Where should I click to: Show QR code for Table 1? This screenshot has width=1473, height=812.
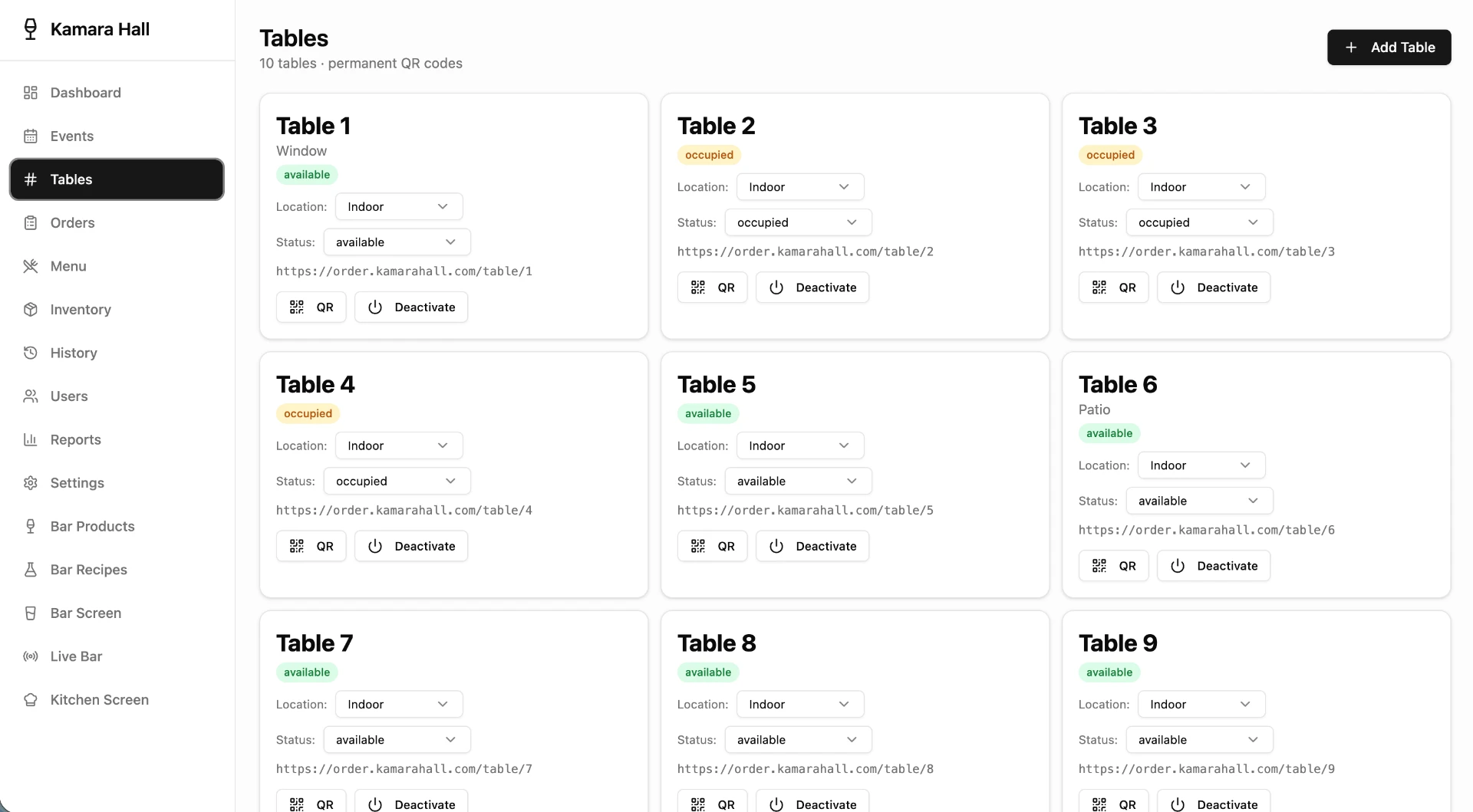point(311,307)
